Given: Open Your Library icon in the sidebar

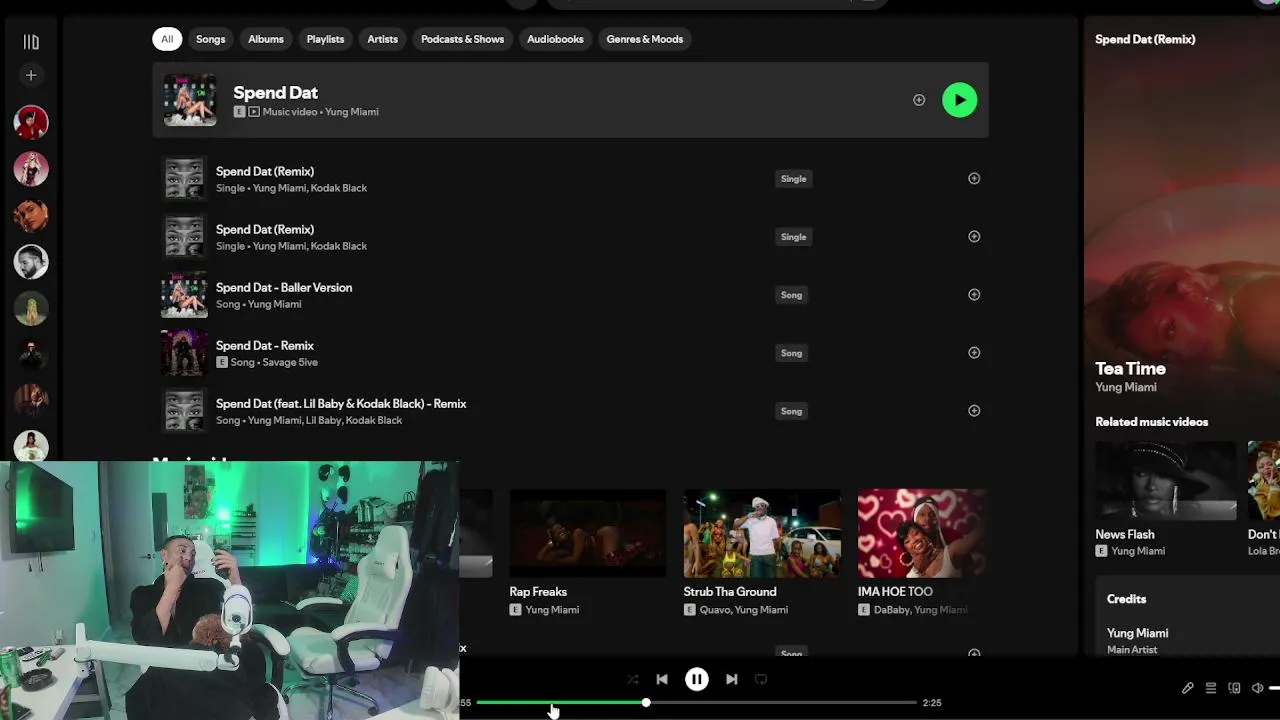Looking at the screenshot, I should 31,42.
